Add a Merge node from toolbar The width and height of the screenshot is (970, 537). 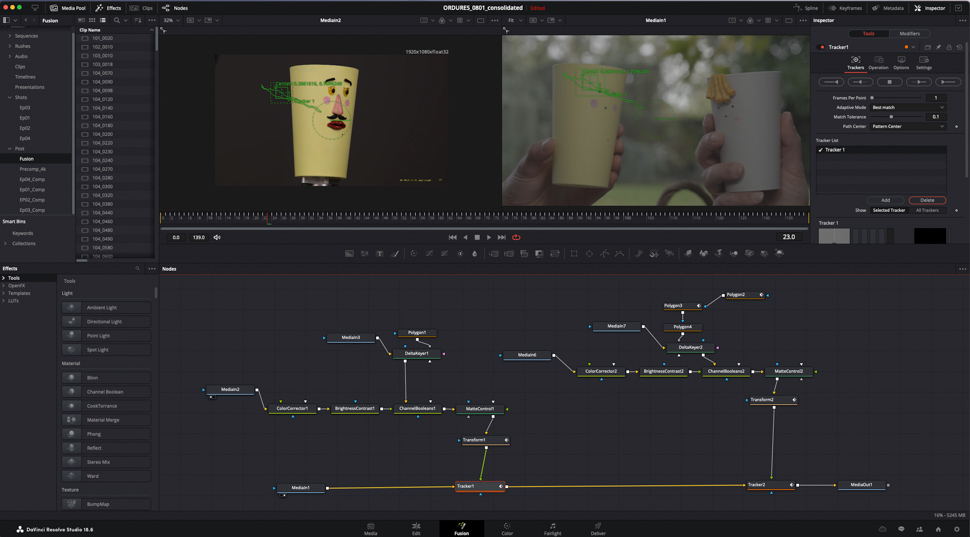click(x=493, y=254)
